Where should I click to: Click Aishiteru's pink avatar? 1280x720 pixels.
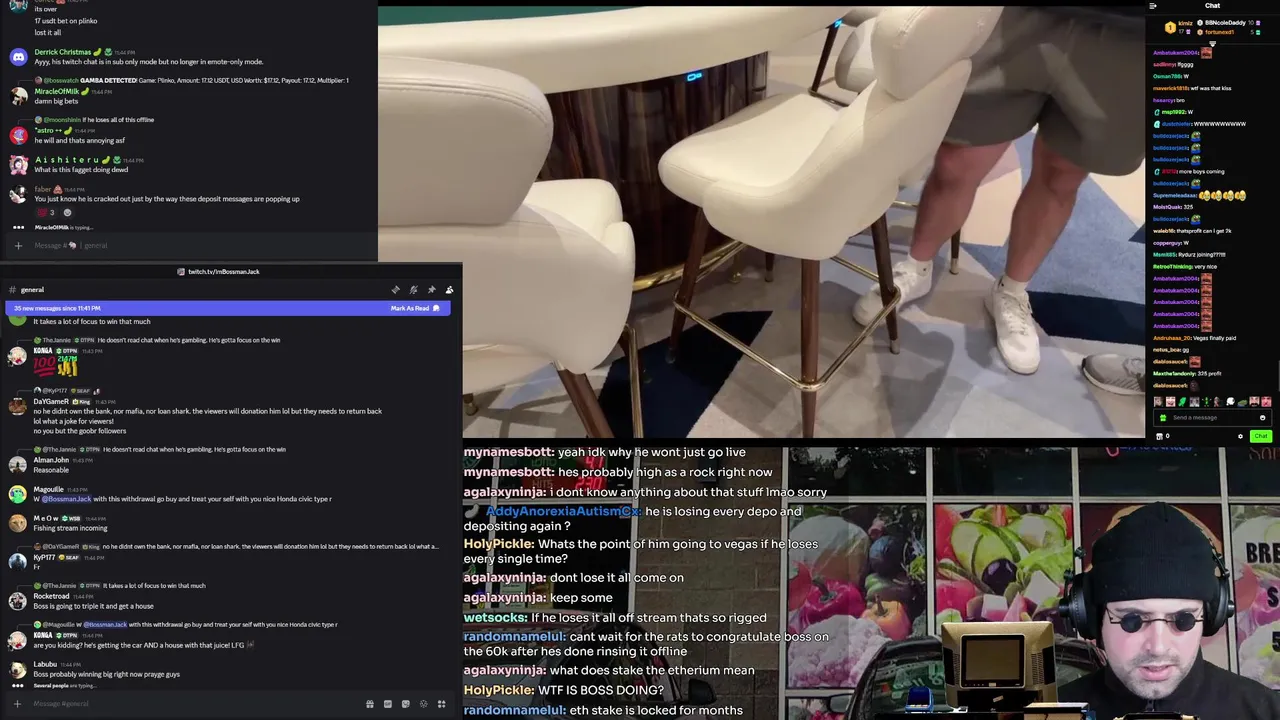[18, 164]
